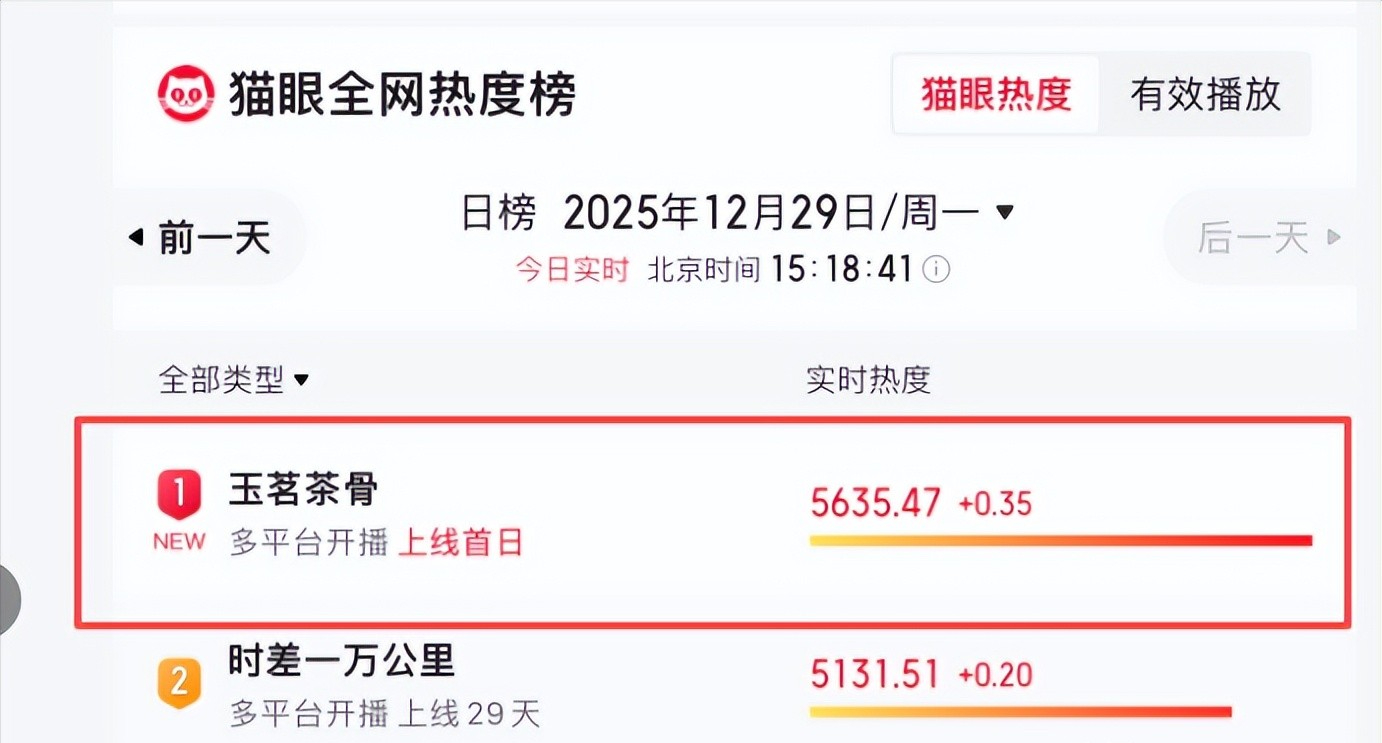
Task: Switch to 有效播放 toggle option
Action: (1205, 95)
